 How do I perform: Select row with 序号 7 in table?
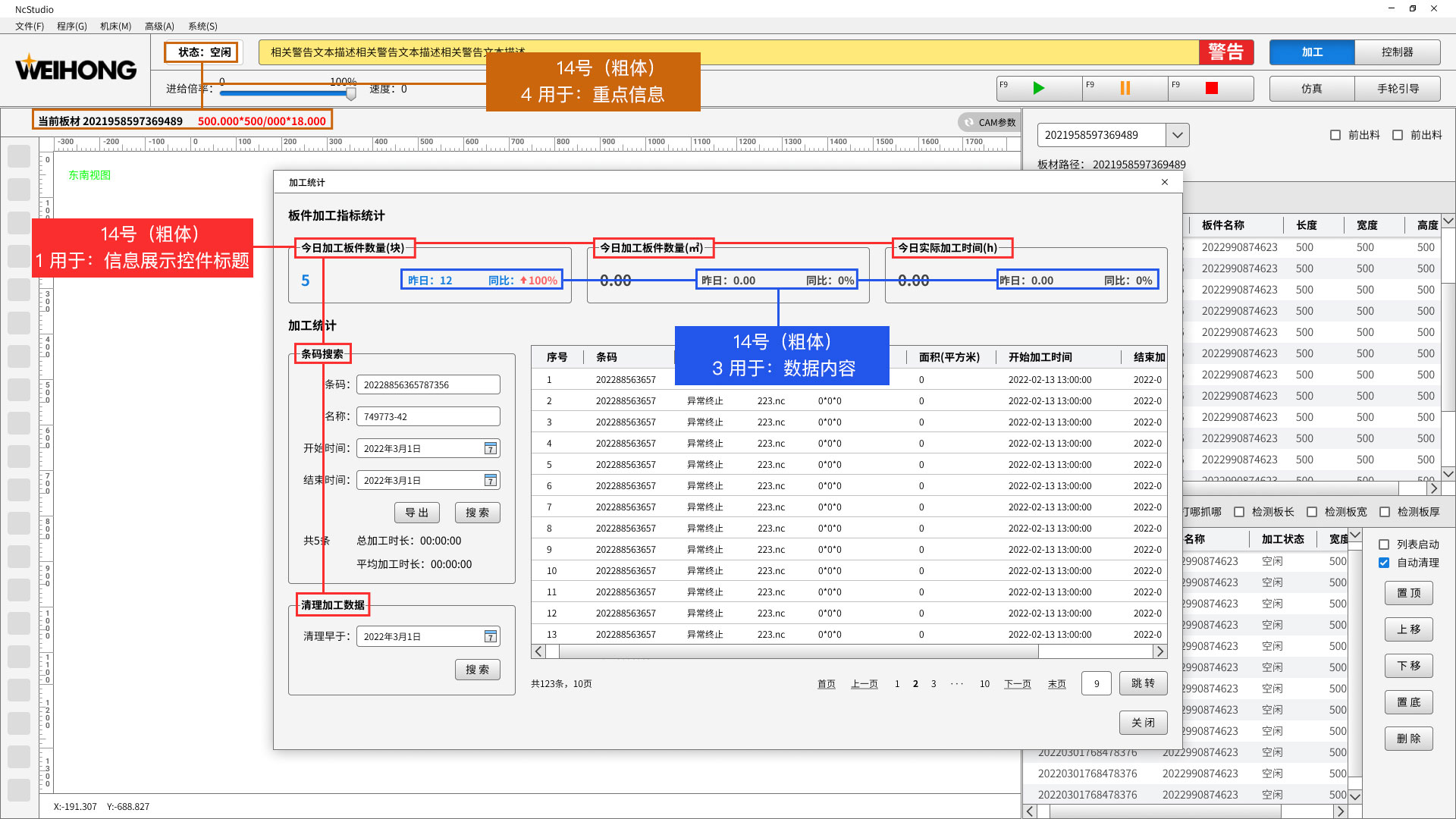[849, 507]
